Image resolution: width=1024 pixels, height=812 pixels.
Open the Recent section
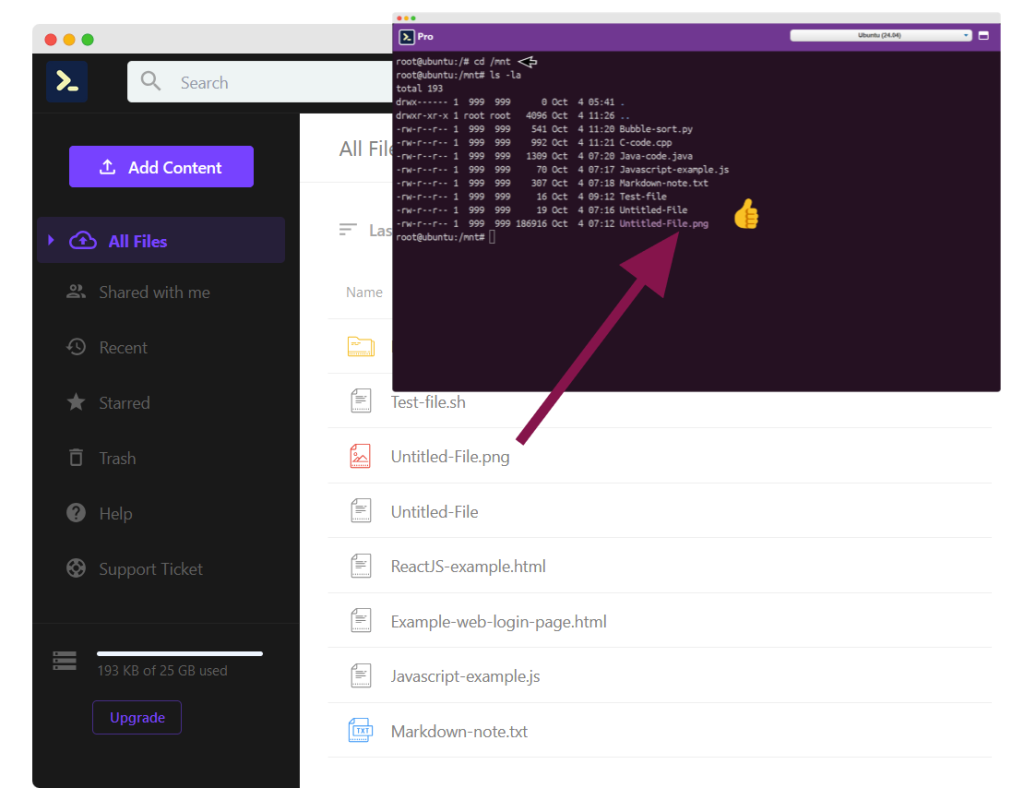123,348
